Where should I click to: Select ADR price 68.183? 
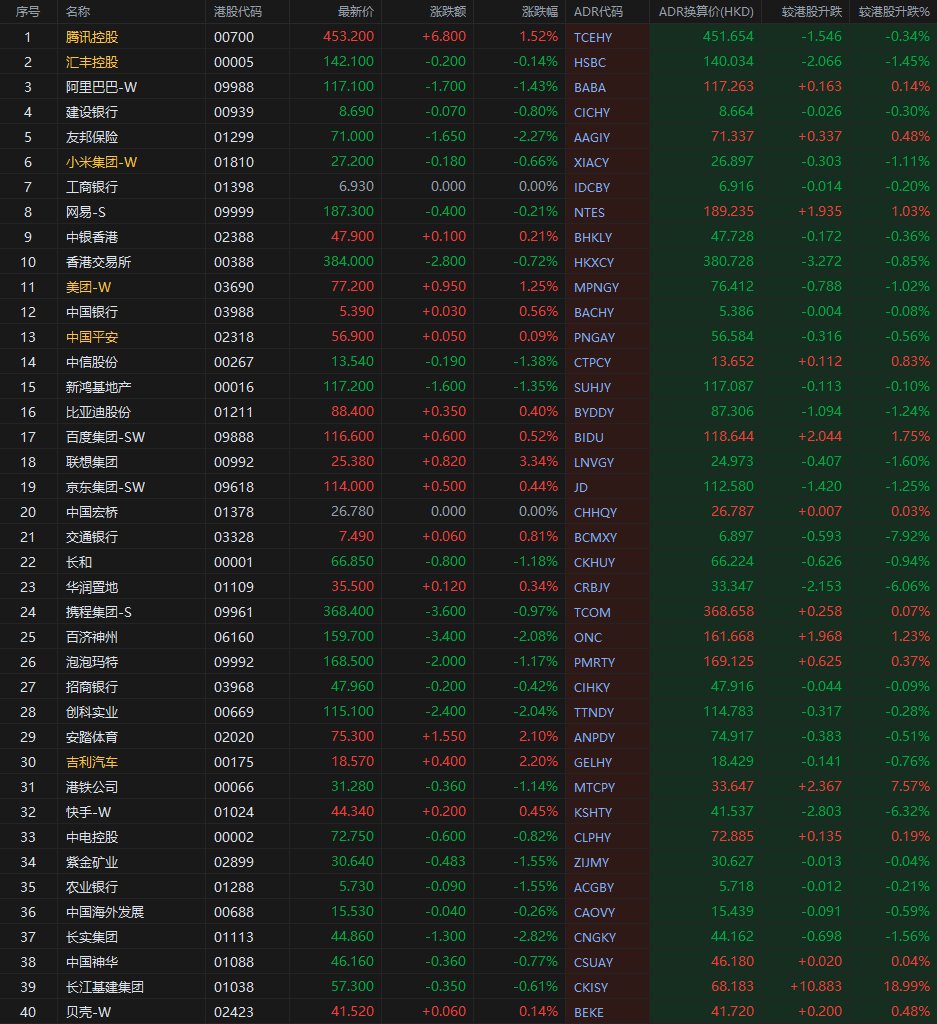(732, 985)
